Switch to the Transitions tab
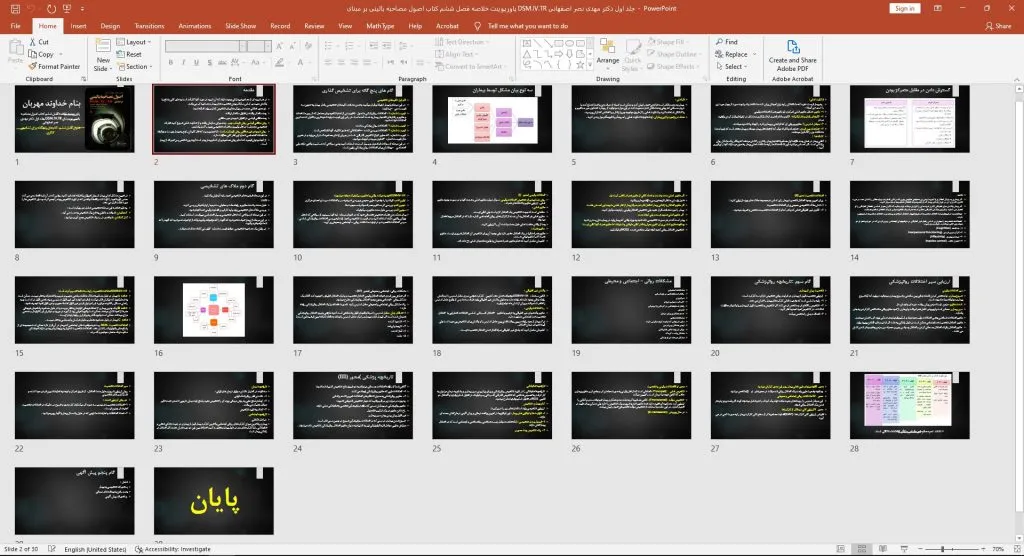Image resolution: width=1024 pixels, height=556 pixels. pos(148,26)
